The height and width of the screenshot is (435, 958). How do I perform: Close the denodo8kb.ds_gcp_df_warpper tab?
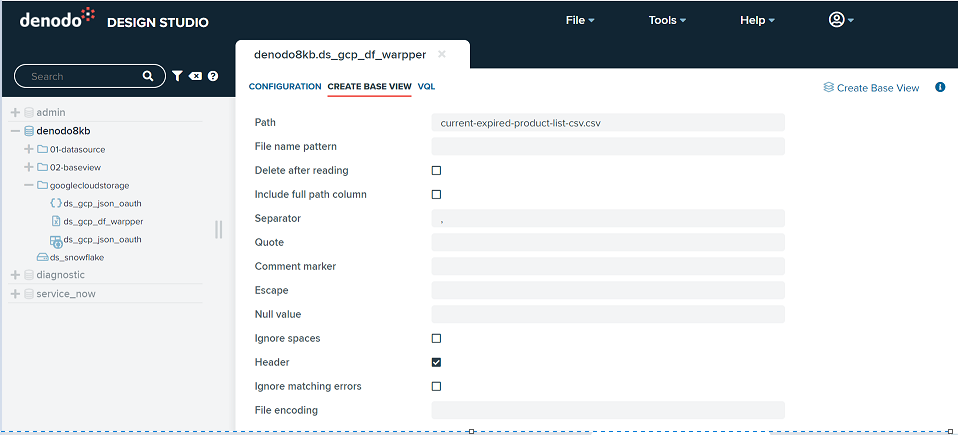click(x=442, y=54)
